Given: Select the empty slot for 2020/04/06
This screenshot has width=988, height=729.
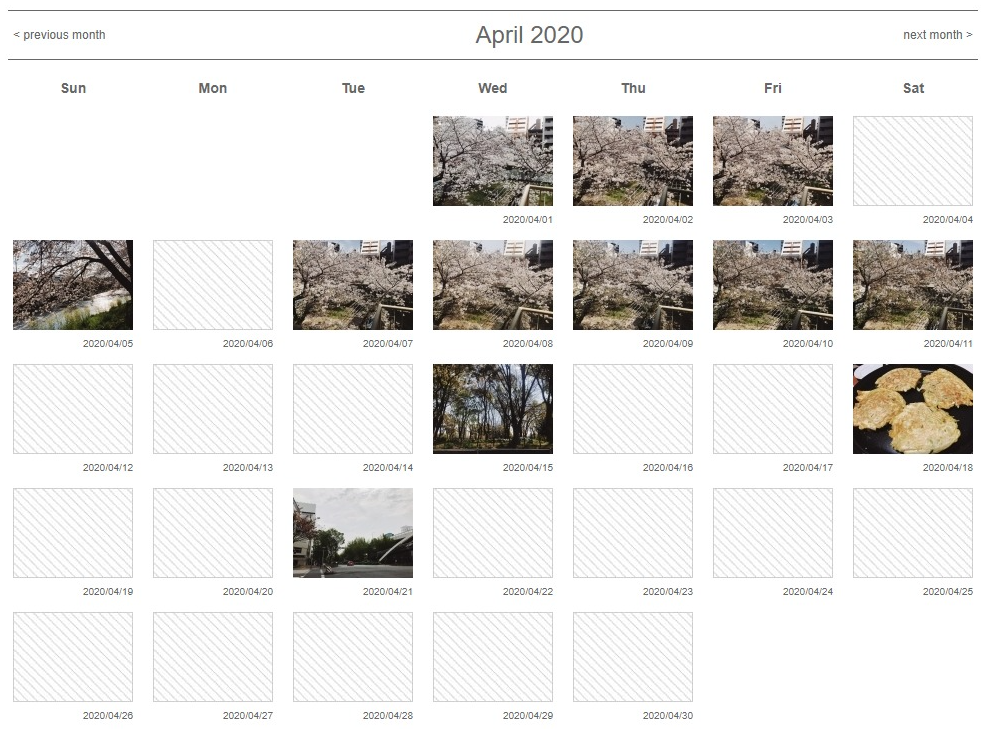Looking at the screenshot, I should (212, 285).
